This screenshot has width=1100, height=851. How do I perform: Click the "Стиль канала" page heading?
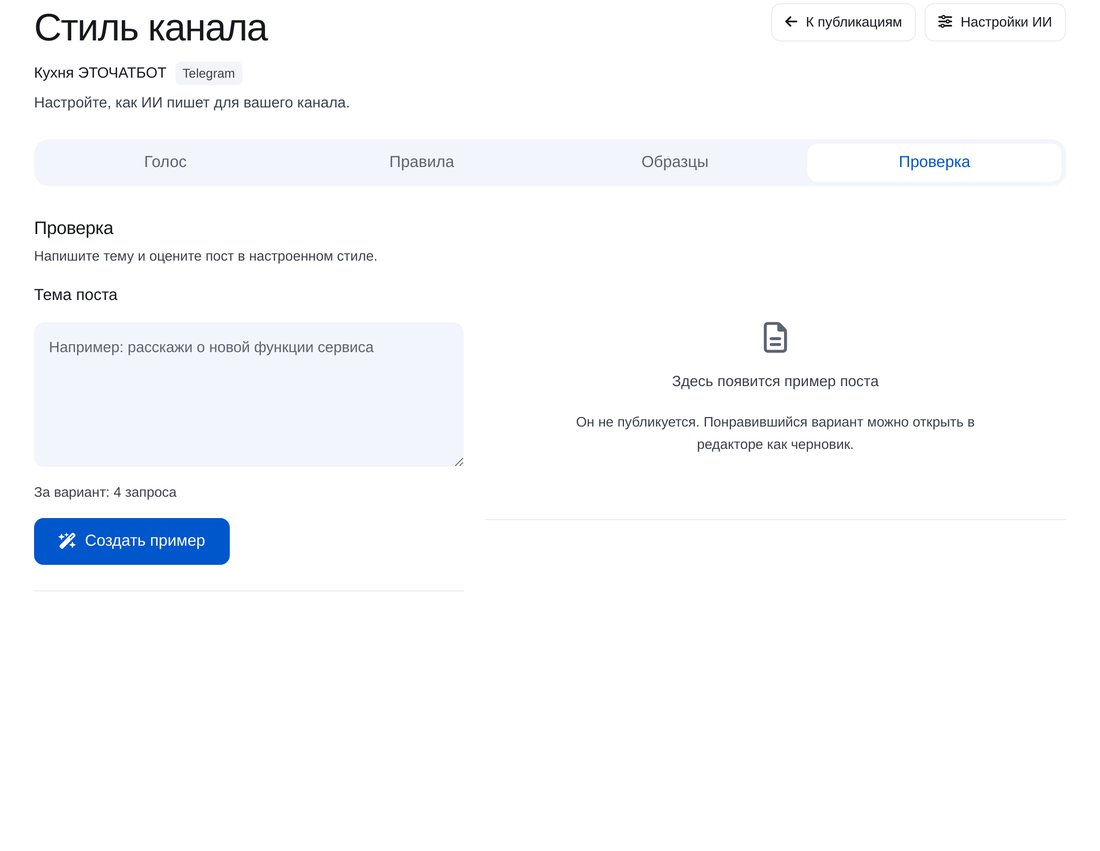pyautogui.click(x=151, y=28)
